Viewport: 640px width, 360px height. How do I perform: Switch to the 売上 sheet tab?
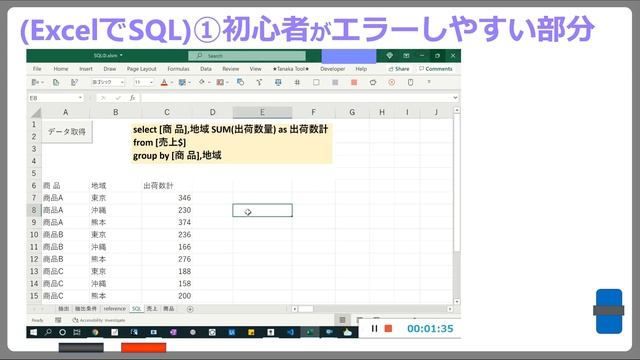coord(152,309)
